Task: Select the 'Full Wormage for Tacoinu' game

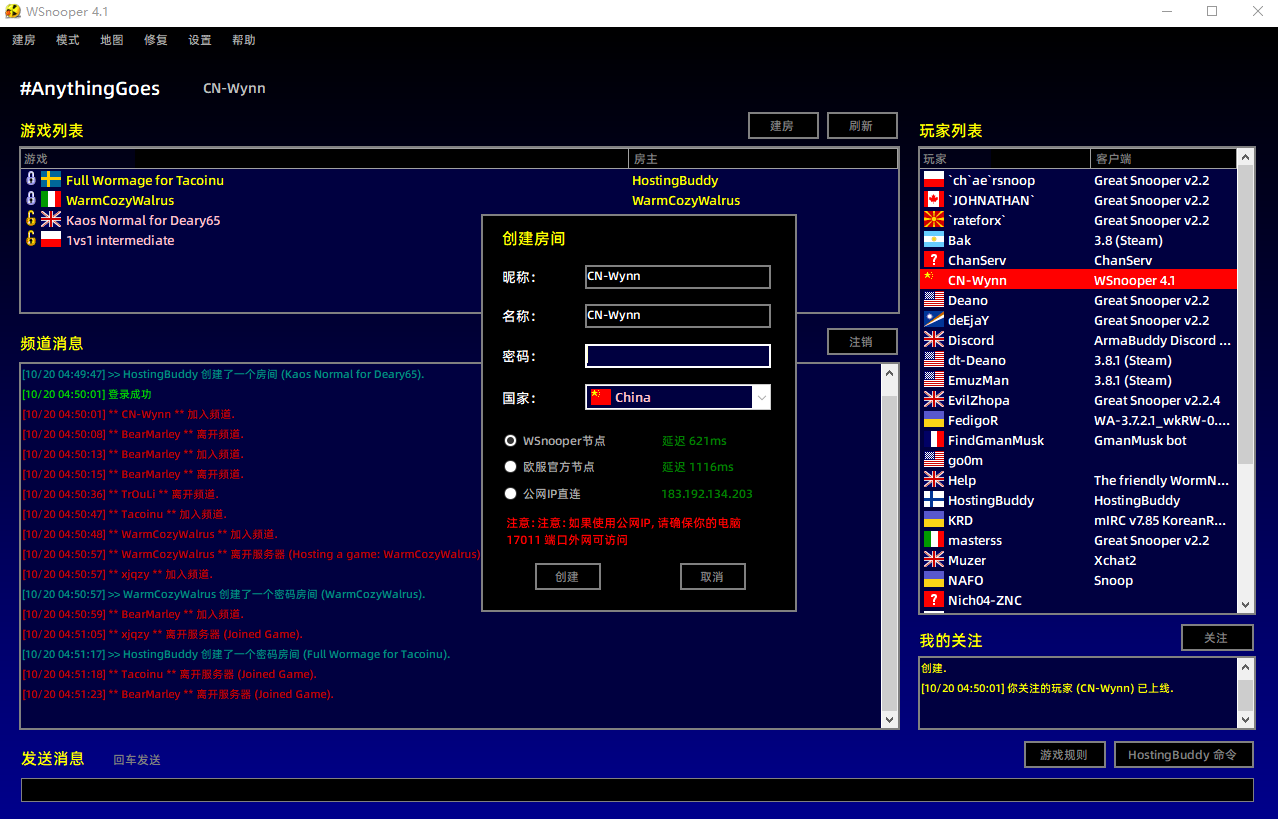Action: (x=459, y=180)
